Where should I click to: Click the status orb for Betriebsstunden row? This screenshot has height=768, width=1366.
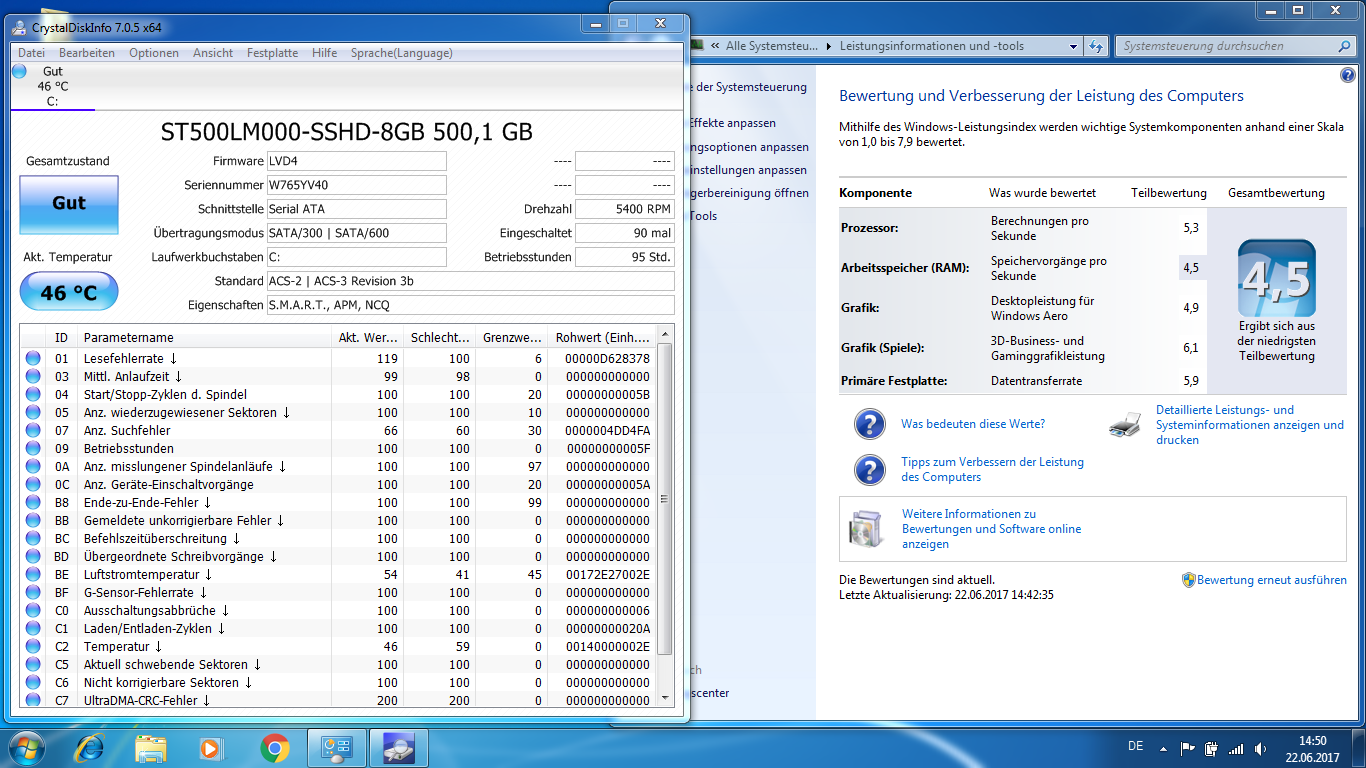(33, 448)
